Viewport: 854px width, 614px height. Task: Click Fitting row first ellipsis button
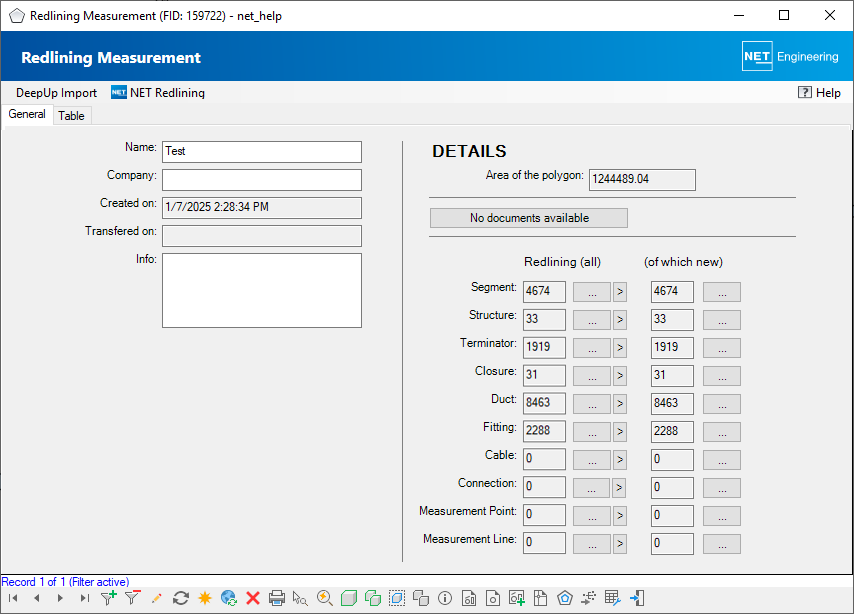pyautogui.click(x=592, y=431)
